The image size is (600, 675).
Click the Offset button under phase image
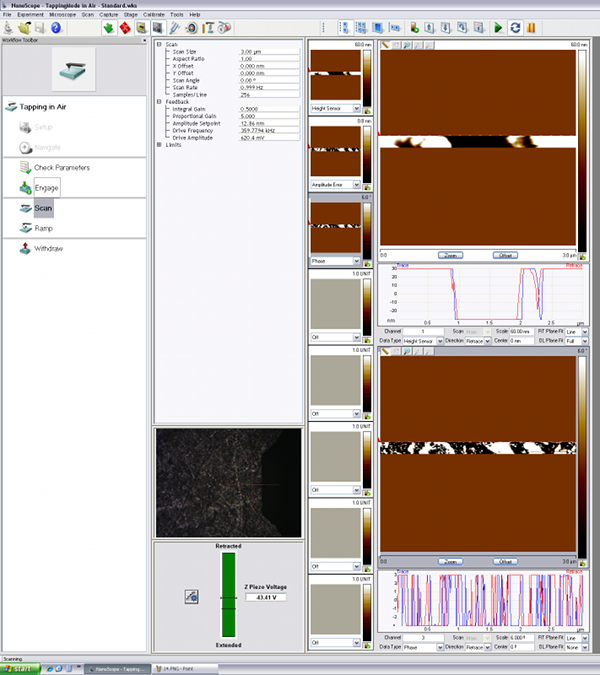point(505,561)
